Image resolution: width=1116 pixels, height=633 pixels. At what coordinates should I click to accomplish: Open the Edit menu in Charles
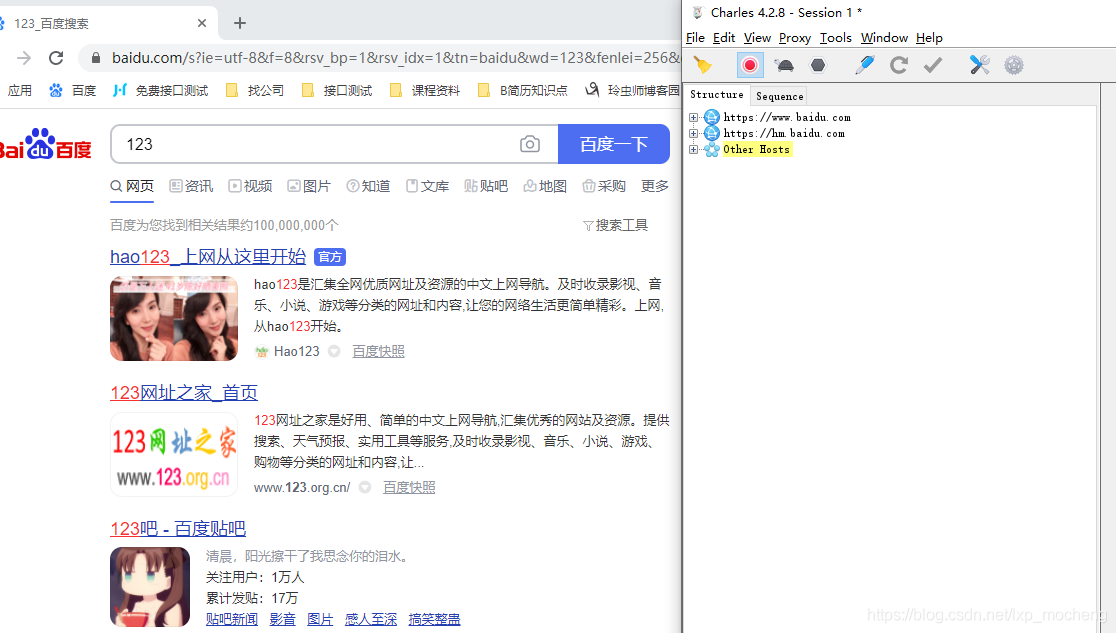click(724, 38)
